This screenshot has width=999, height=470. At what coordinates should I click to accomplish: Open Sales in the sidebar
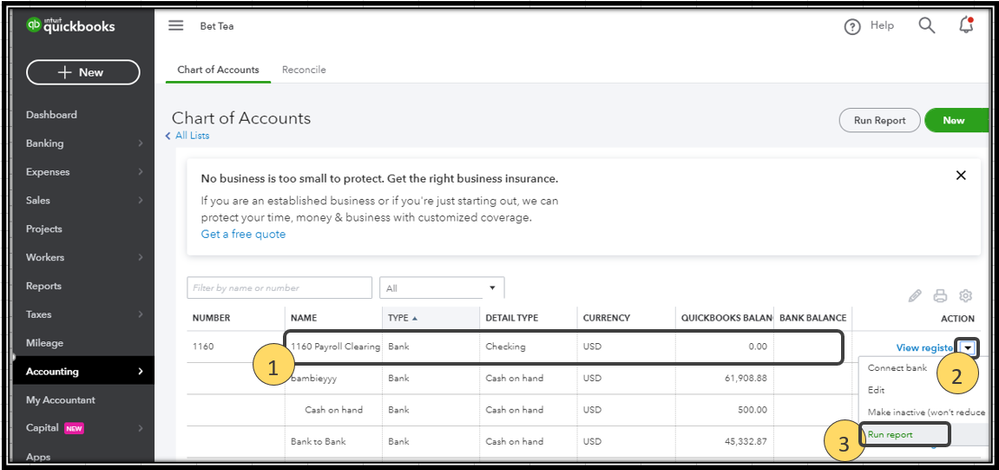pyautogui.click(x=38, y=200)
